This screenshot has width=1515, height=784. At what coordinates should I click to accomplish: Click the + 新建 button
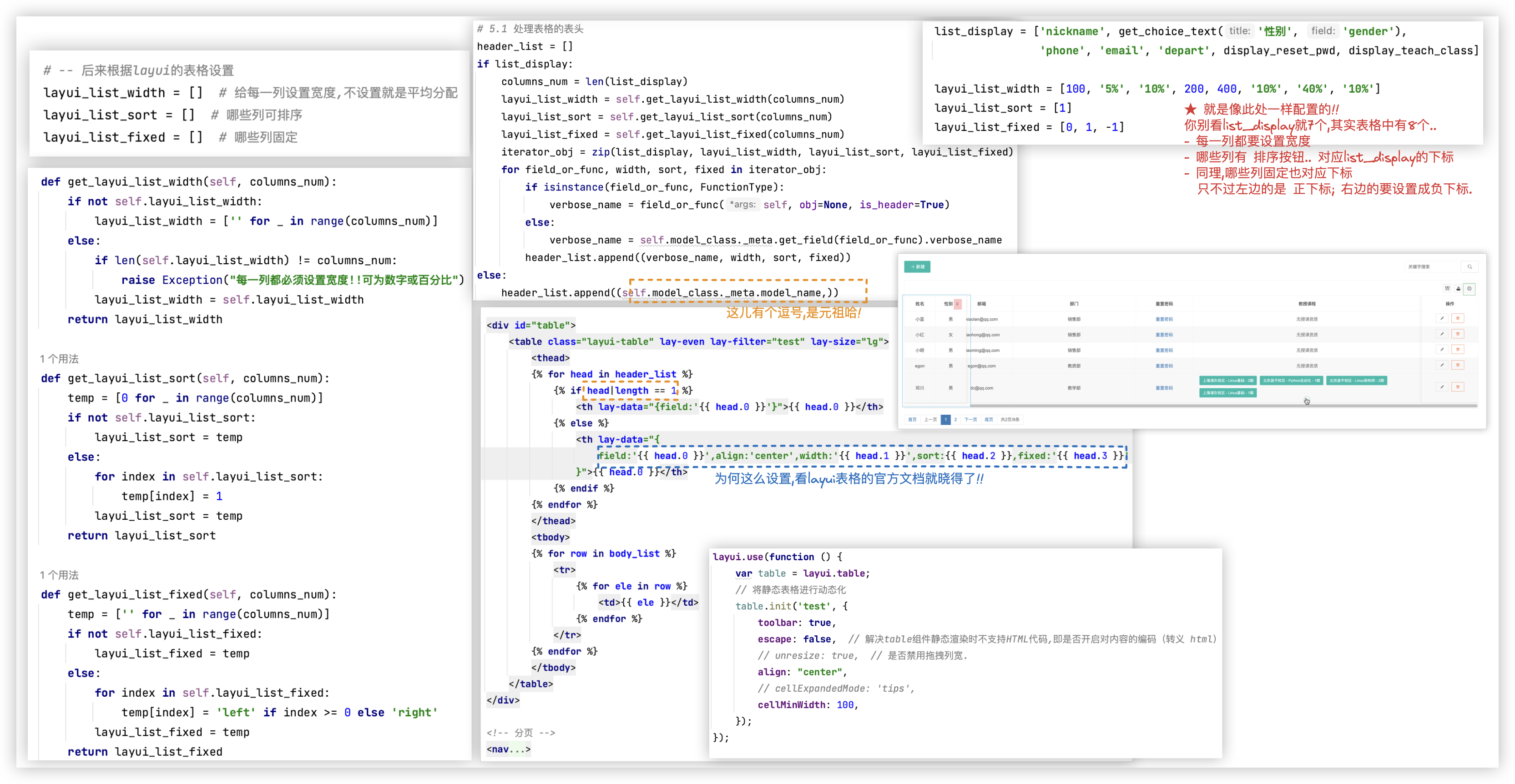[x=917, y=267]
